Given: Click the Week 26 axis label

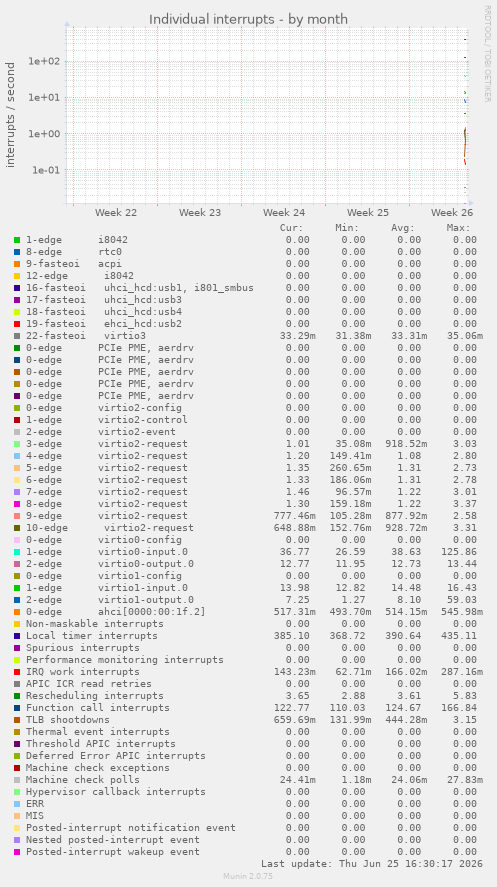Looking at the screenshot, I should pos(452,213).
